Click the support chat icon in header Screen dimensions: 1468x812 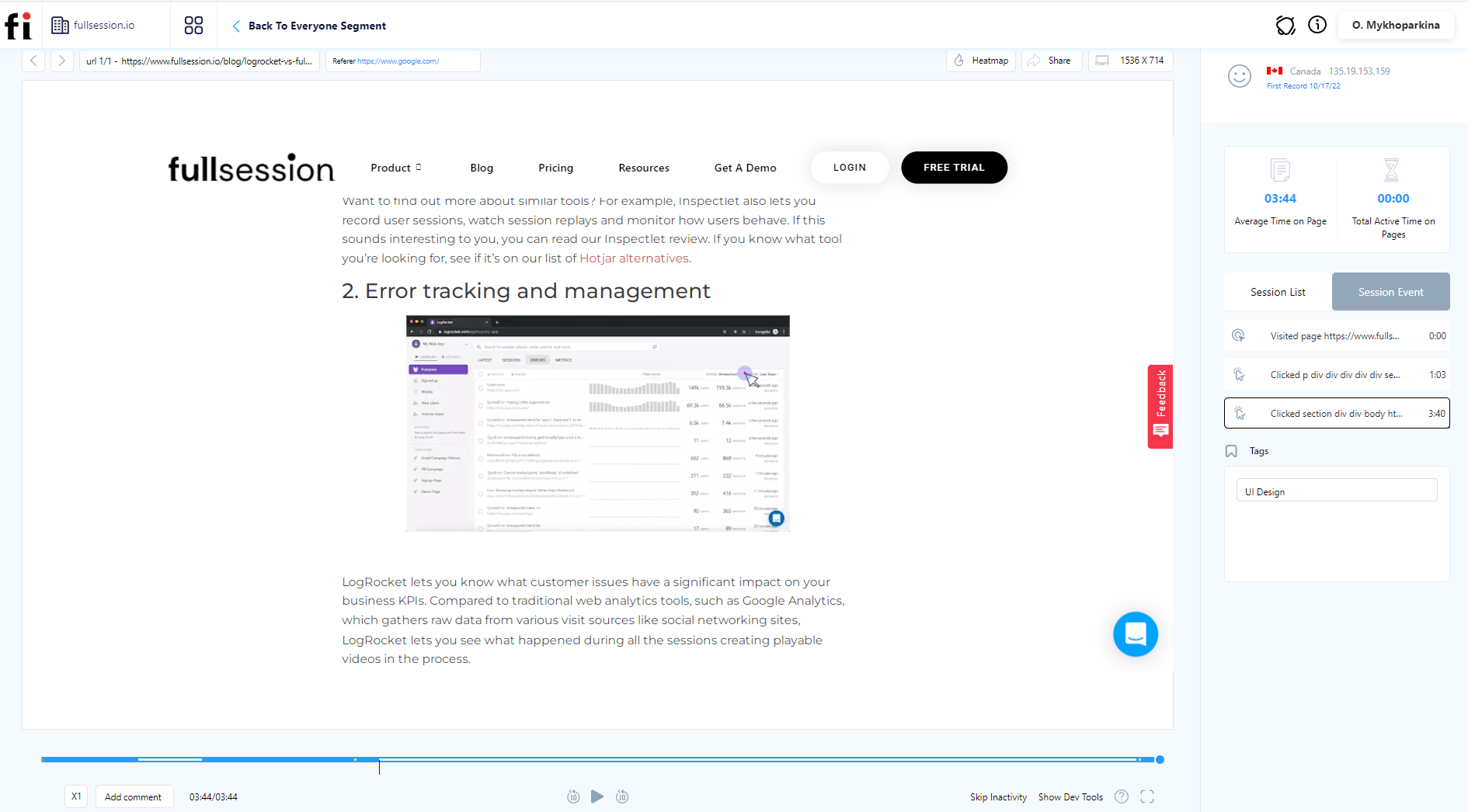[x=1285, y=26]
